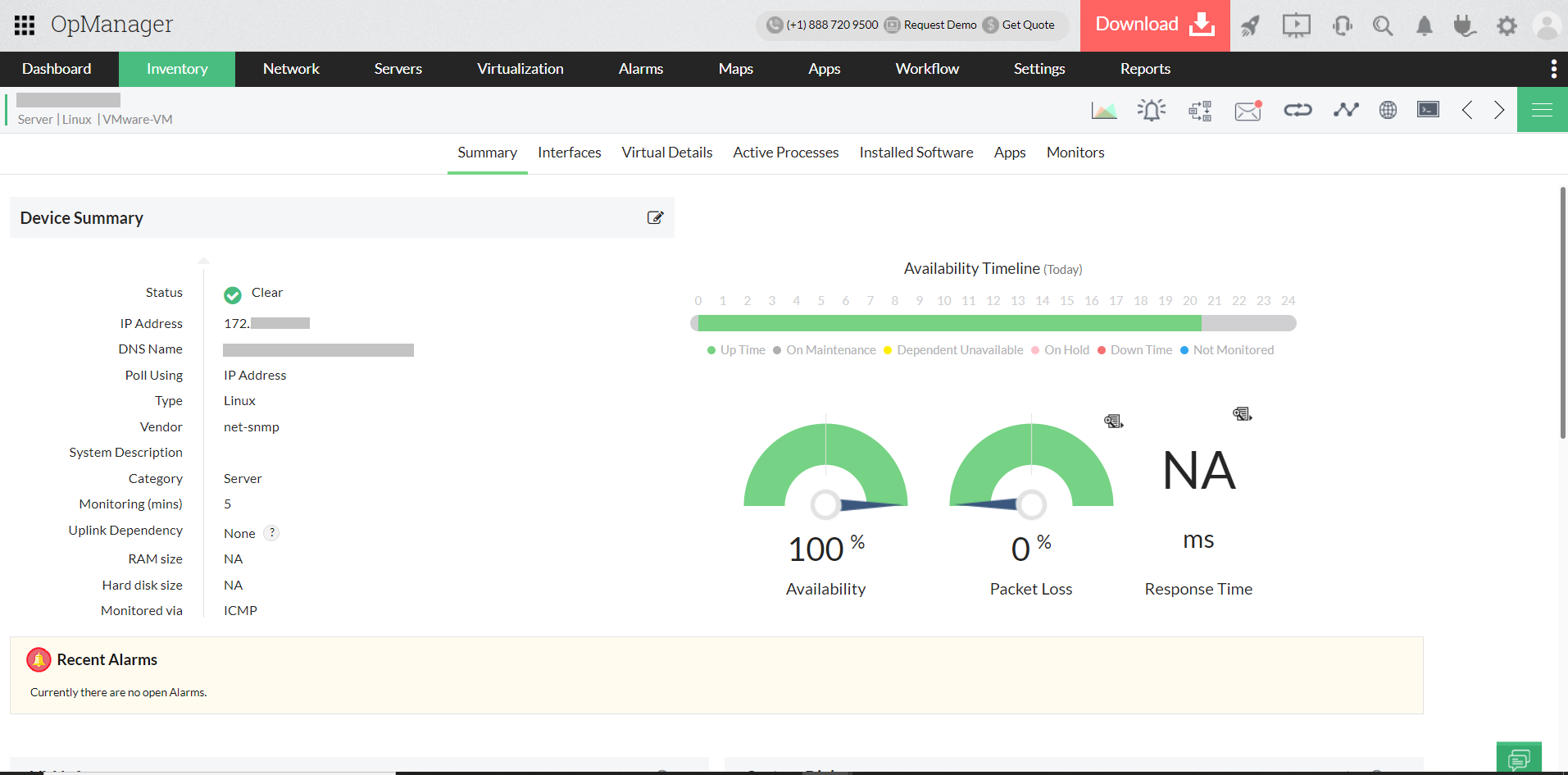Click the On Hold legend entry
This screenshot has height=775, width=1568.
point(1060,350)
